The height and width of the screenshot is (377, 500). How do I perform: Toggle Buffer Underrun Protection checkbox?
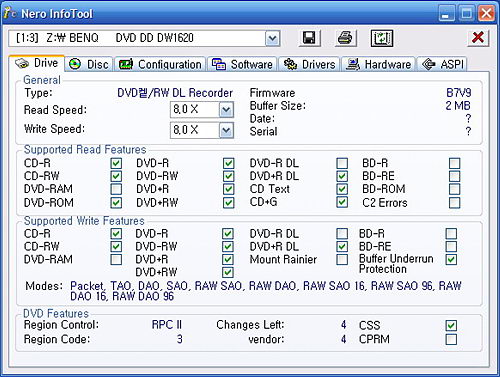pos(451,259)
